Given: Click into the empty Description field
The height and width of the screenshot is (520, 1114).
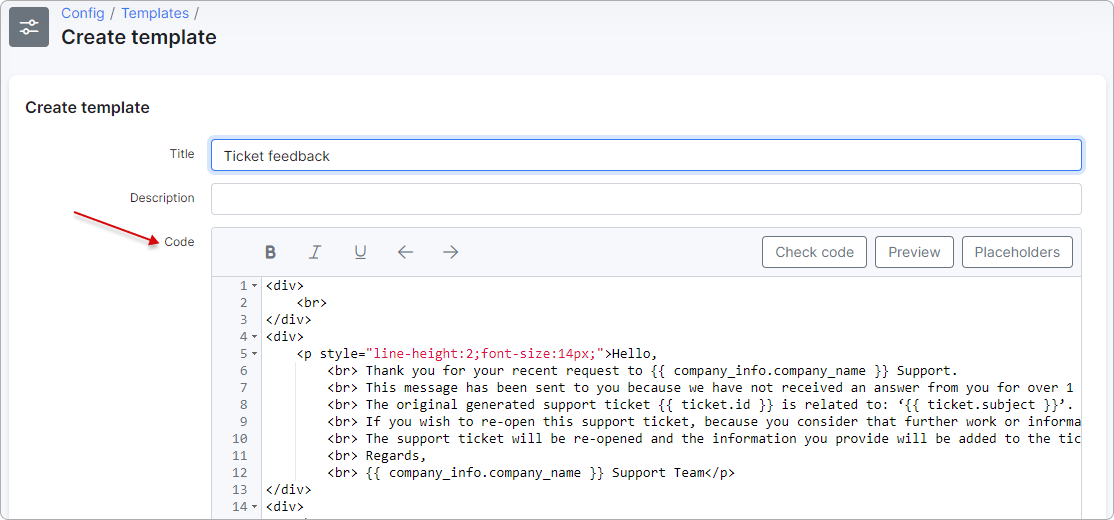Looking at the screenshot, I should click(645, 199).
